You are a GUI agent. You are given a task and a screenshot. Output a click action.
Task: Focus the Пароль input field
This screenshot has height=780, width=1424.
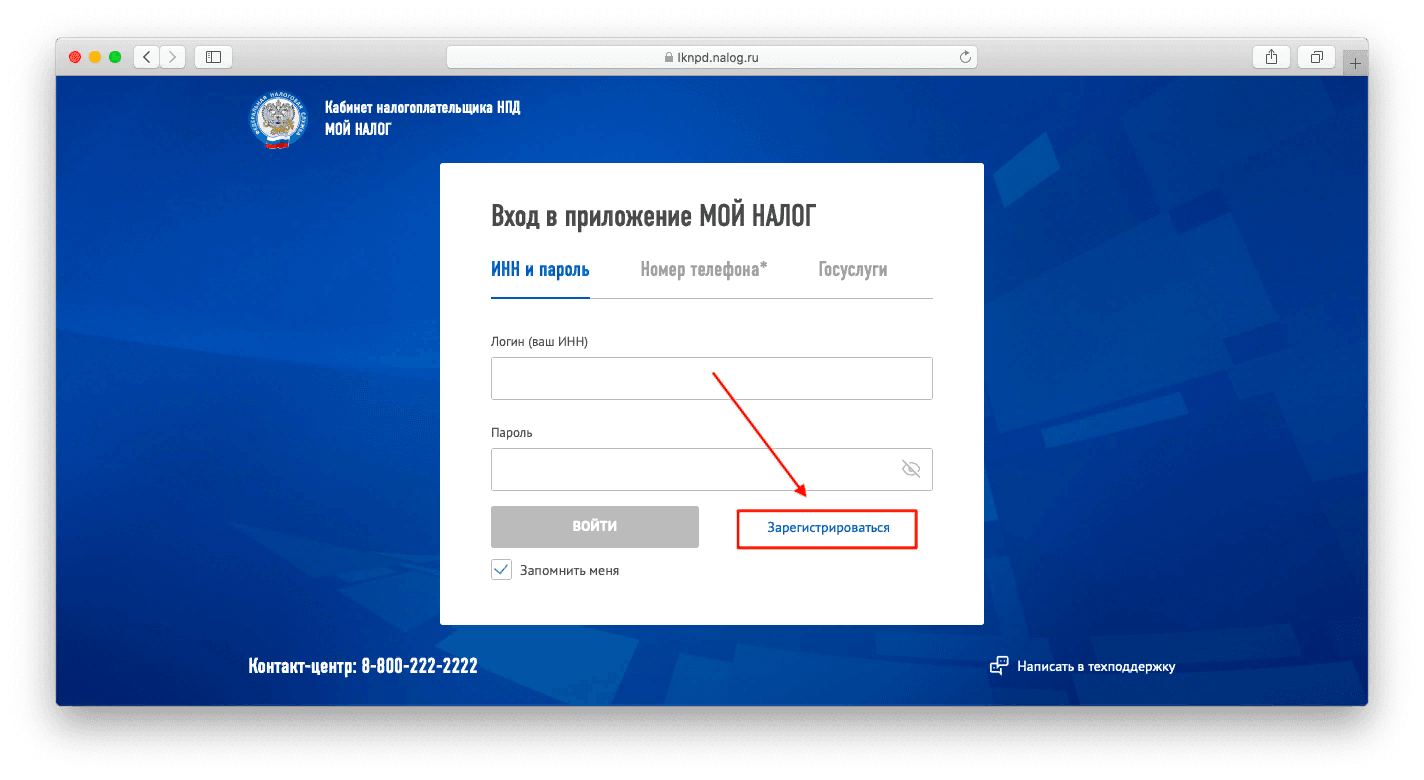click(x=712, y=469)
